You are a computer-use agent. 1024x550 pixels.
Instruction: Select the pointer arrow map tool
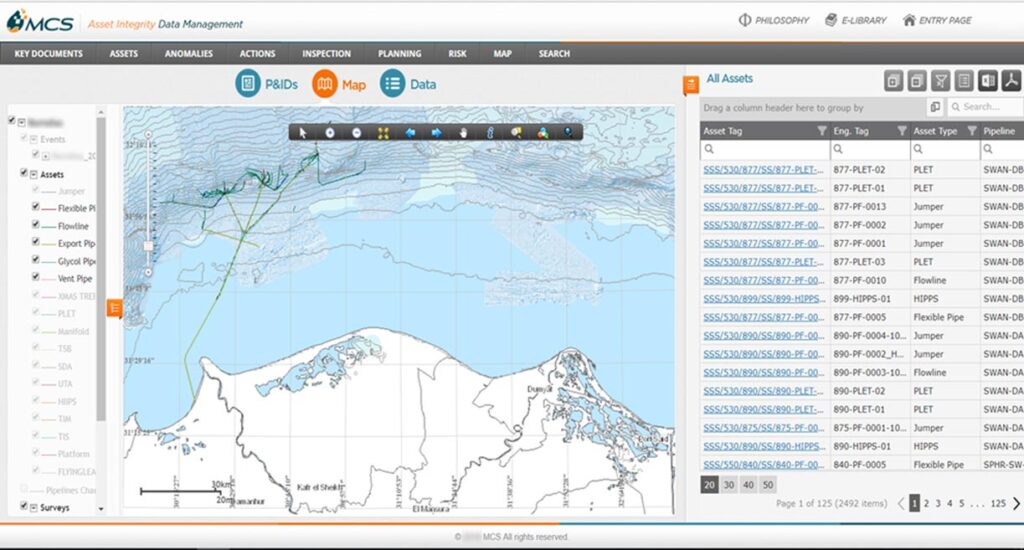tap(304, 132)
